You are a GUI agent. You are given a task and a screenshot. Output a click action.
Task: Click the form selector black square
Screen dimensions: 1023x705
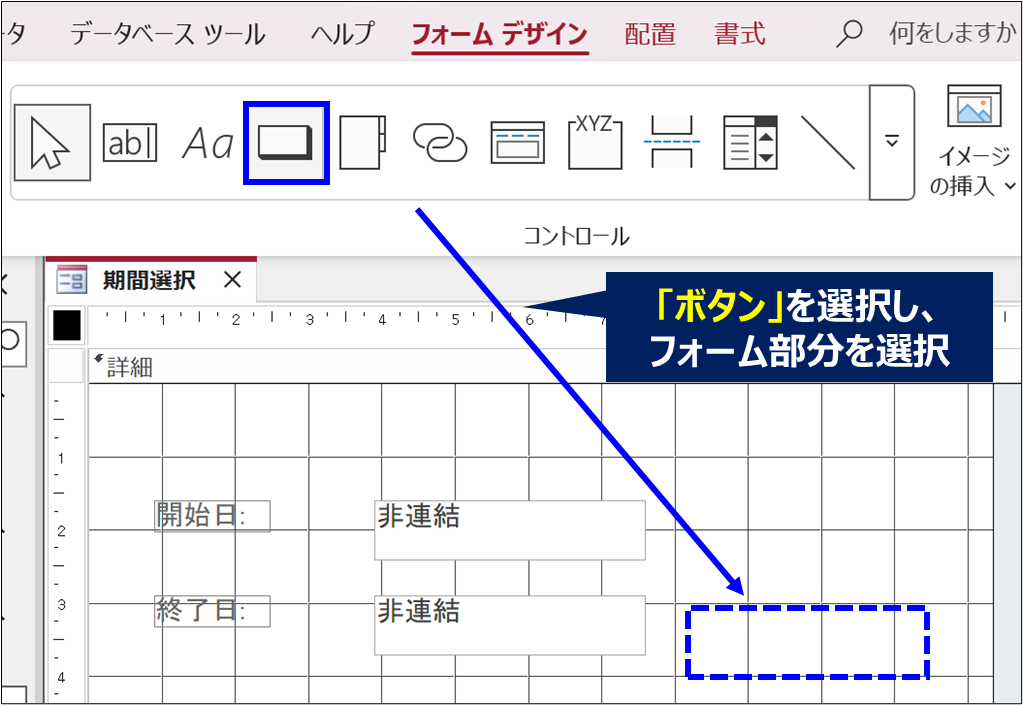click(67, 324)
